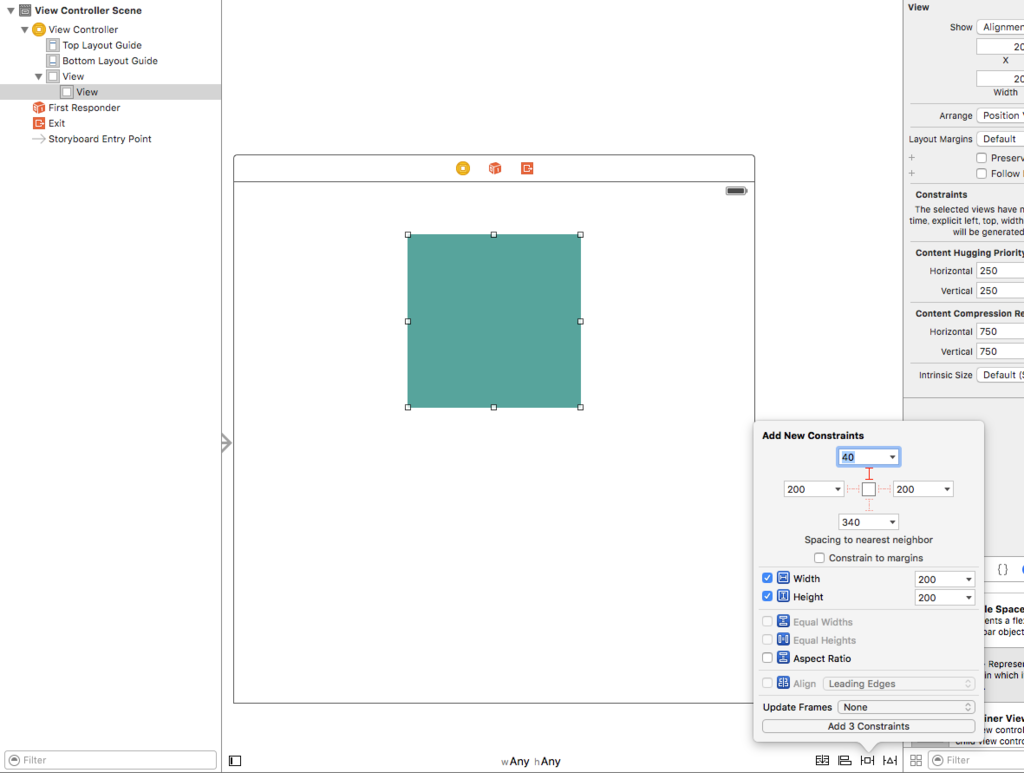1024x773 pixels.
Task: Click Vertical compression resistance 750 field
Action: 1000,351
